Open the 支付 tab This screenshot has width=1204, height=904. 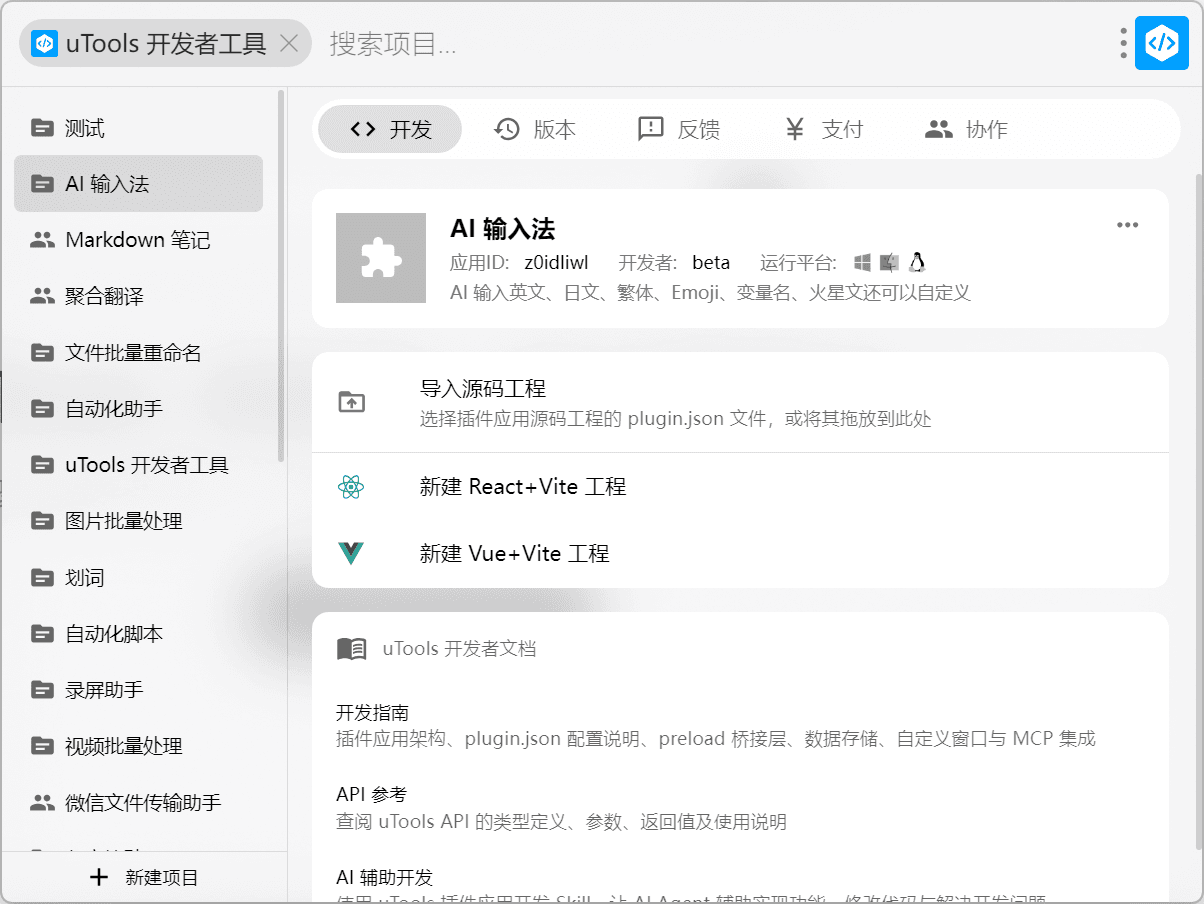[823, 129]
